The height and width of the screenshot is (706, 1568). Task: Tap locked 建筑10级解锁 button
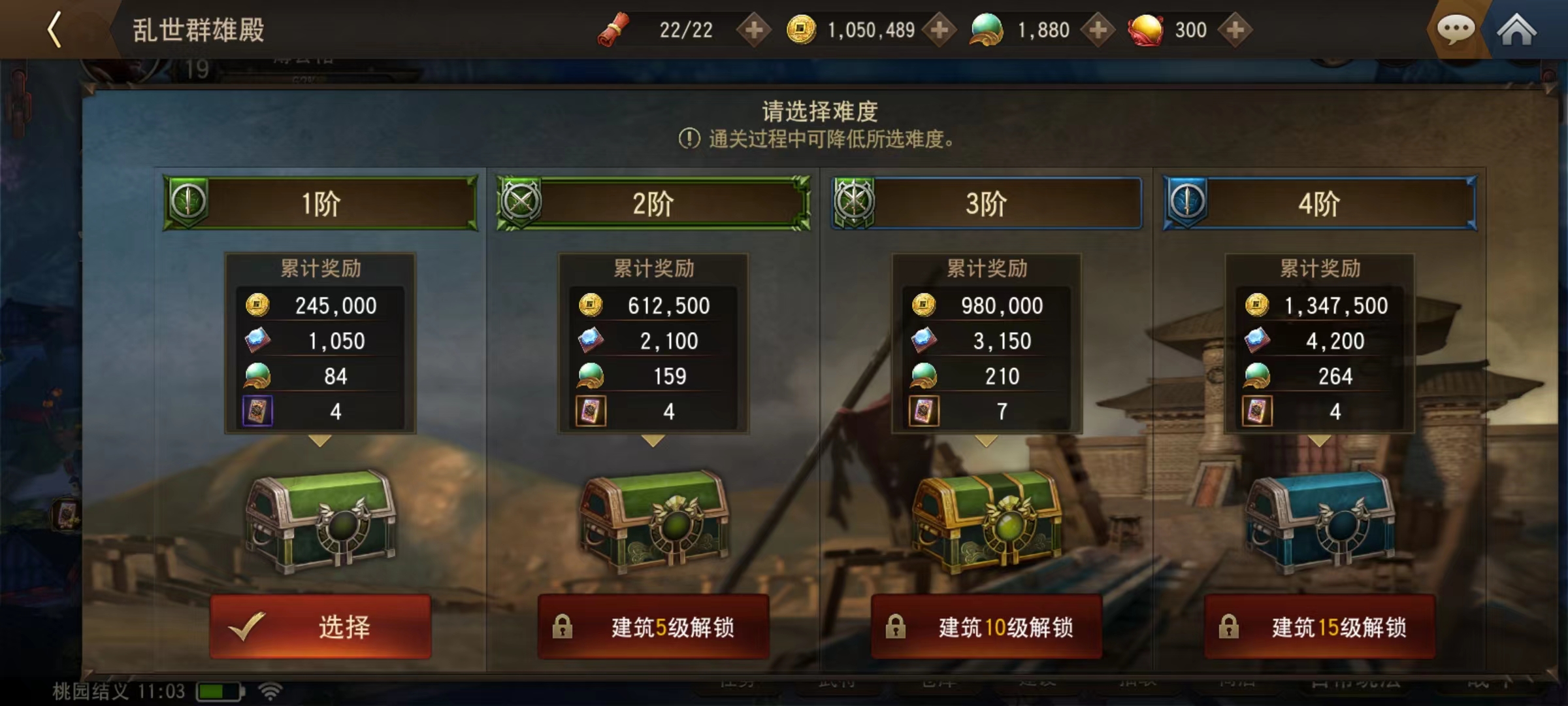point(987,627)
